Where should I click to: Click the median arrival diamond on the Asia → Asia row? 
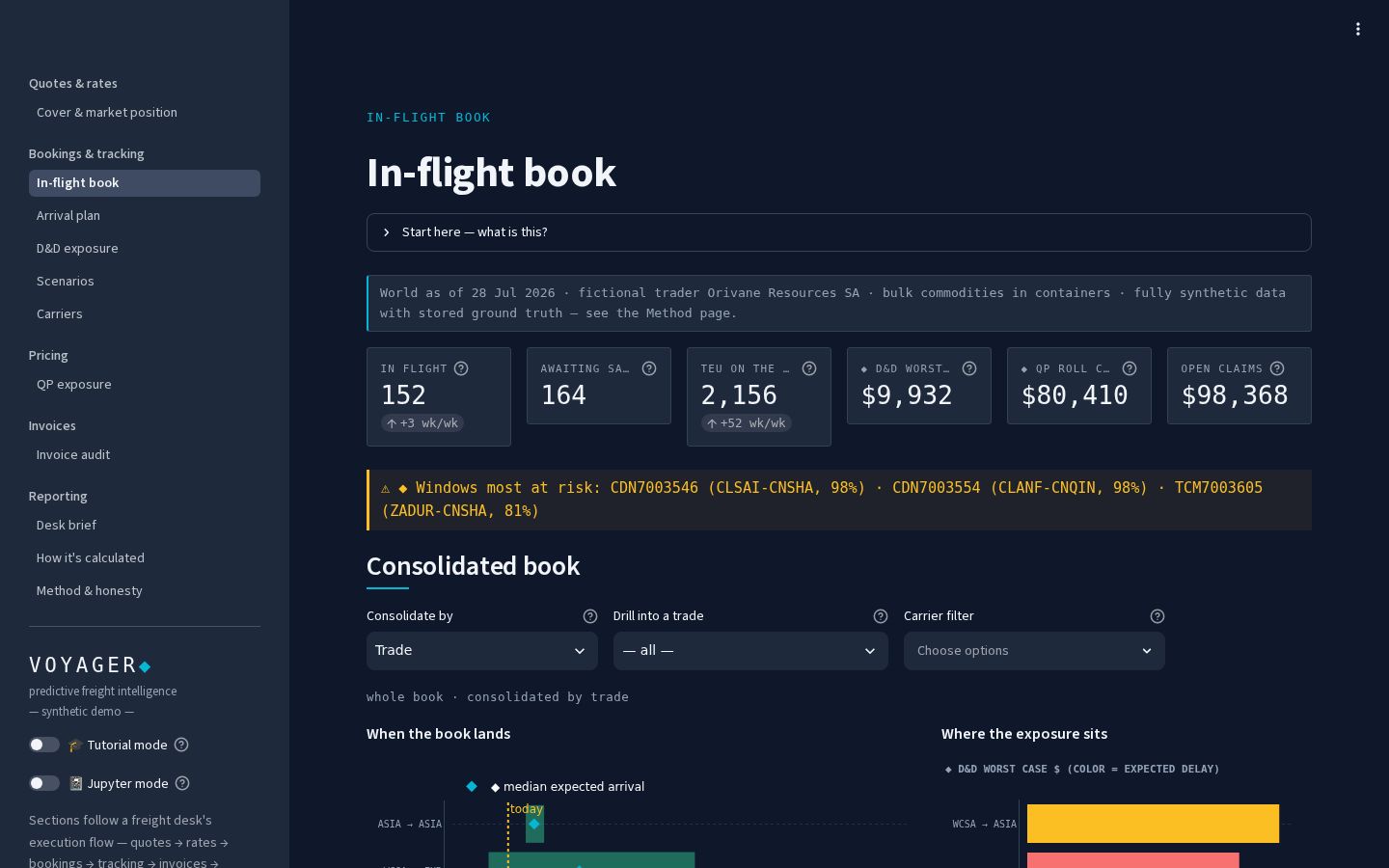[534, 824]
